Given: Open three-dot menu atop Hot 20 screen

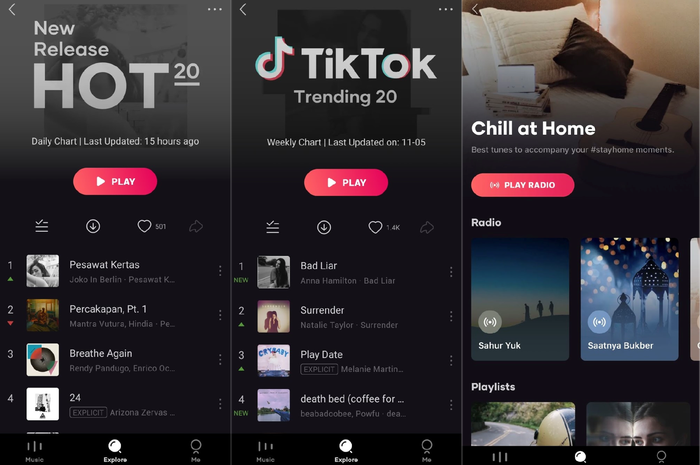Looking at the screenshot, I should (215, 9).
